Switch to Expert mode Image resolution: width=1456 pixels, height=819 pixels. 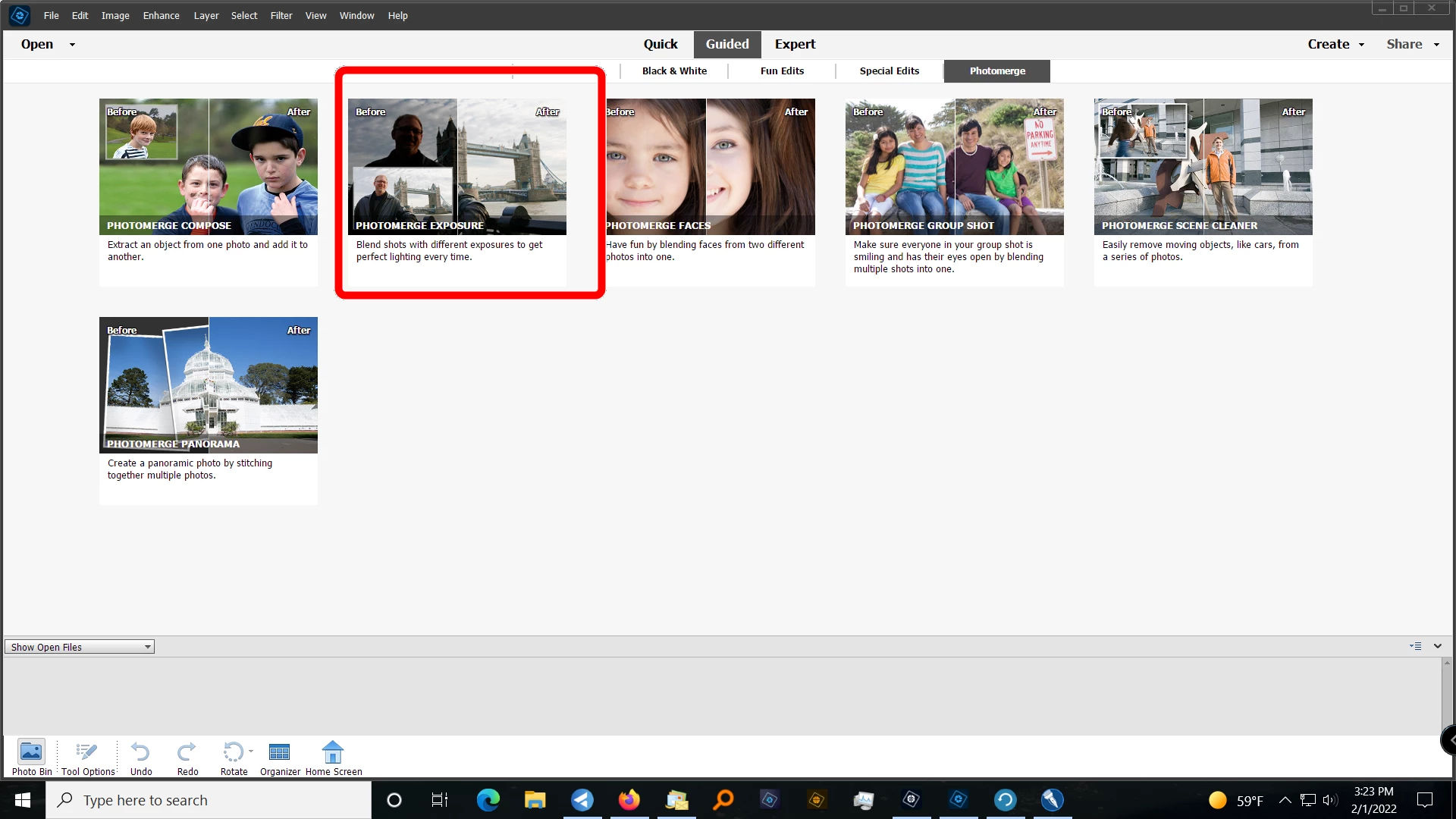795,44
